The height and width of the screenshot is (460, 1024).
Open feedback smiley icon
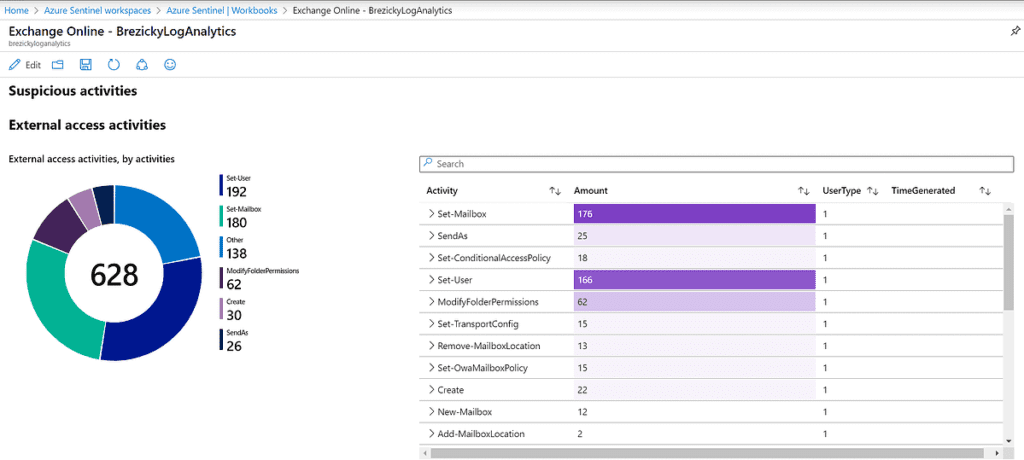pyautogui.click(x=170, y=65)
